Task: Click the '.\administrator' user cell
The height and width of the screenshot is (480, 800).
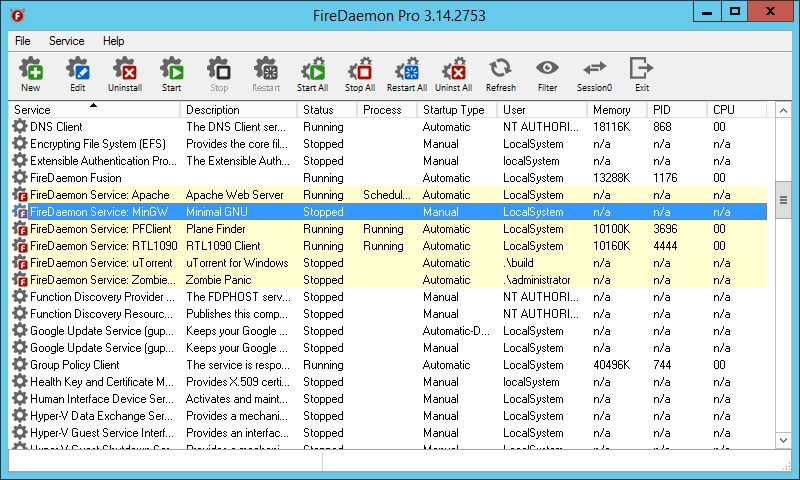Action: pyautogui.click(x=537, y=280)
